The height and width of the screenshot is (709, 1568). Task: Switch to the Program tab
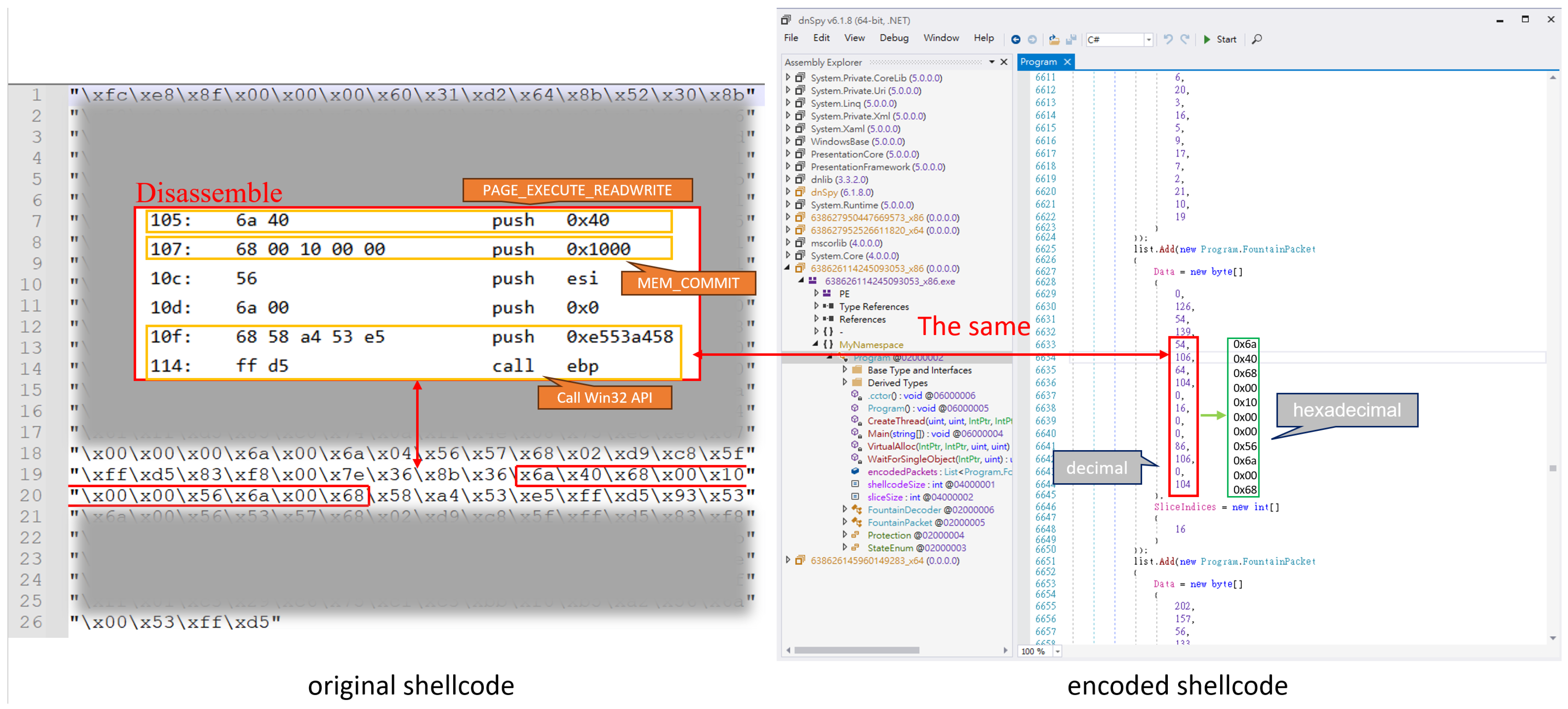(x=1039, y=62)
